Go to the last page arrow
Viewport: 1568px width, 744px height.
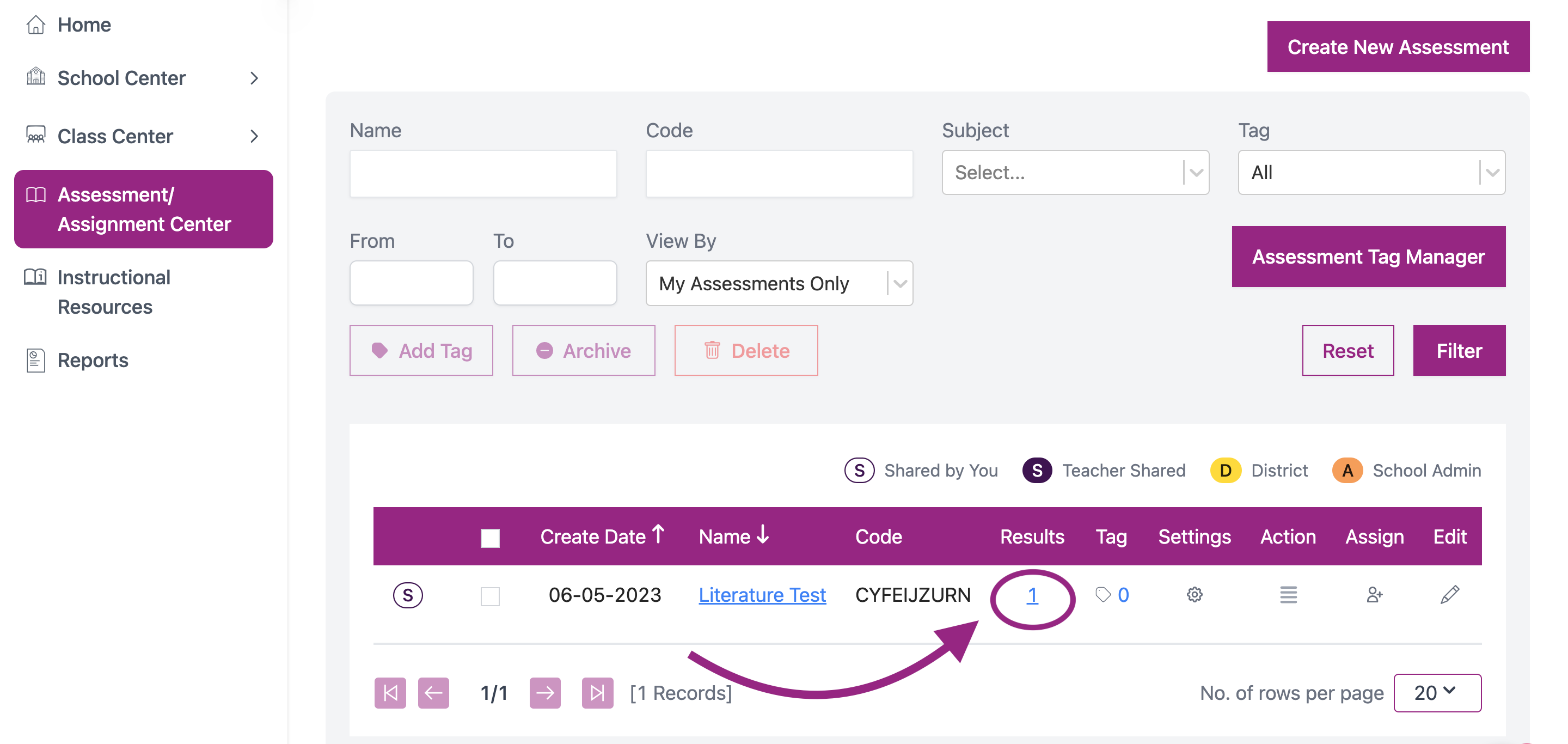pos(597,692)
